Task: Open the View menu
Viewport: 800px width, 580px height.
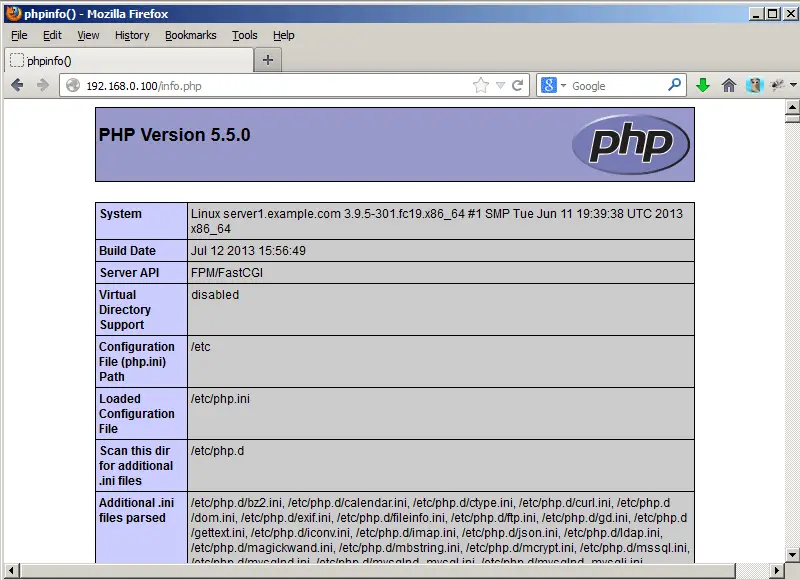Action: 88,35
